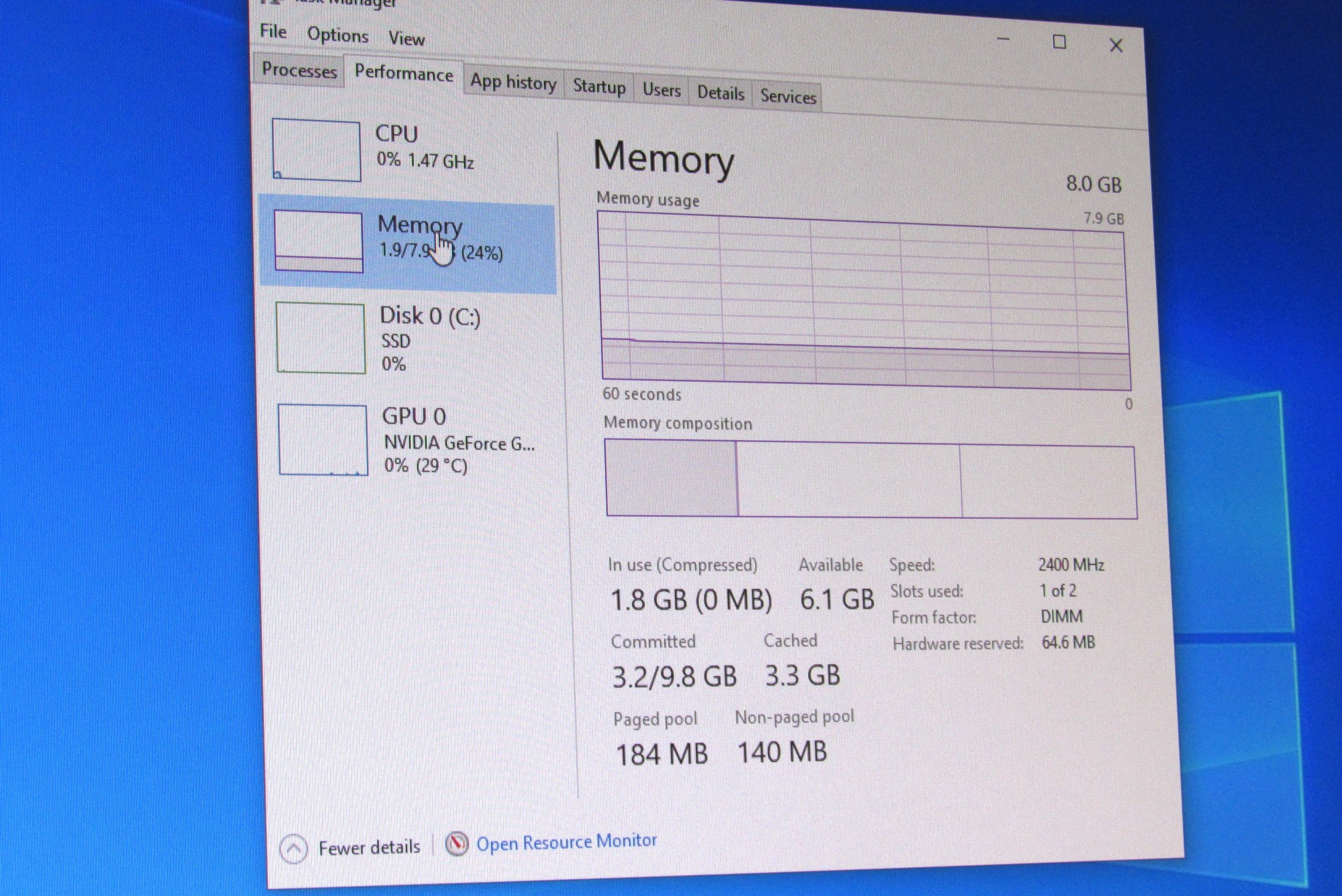Open the Disk 0 (C:) graph thumbnail
1342x896 pixels.
tap(320, 338)
